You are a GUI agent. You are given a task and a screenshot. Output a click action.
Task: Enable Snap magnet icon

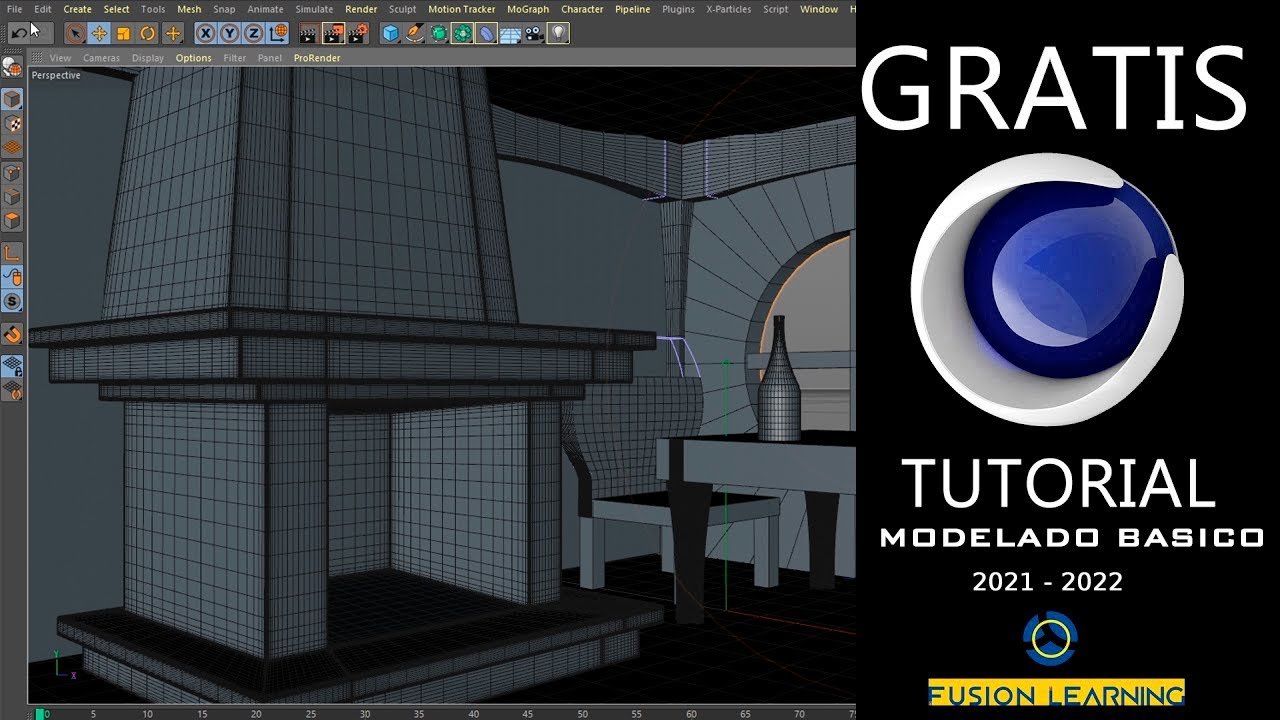(x=12, y=333)
